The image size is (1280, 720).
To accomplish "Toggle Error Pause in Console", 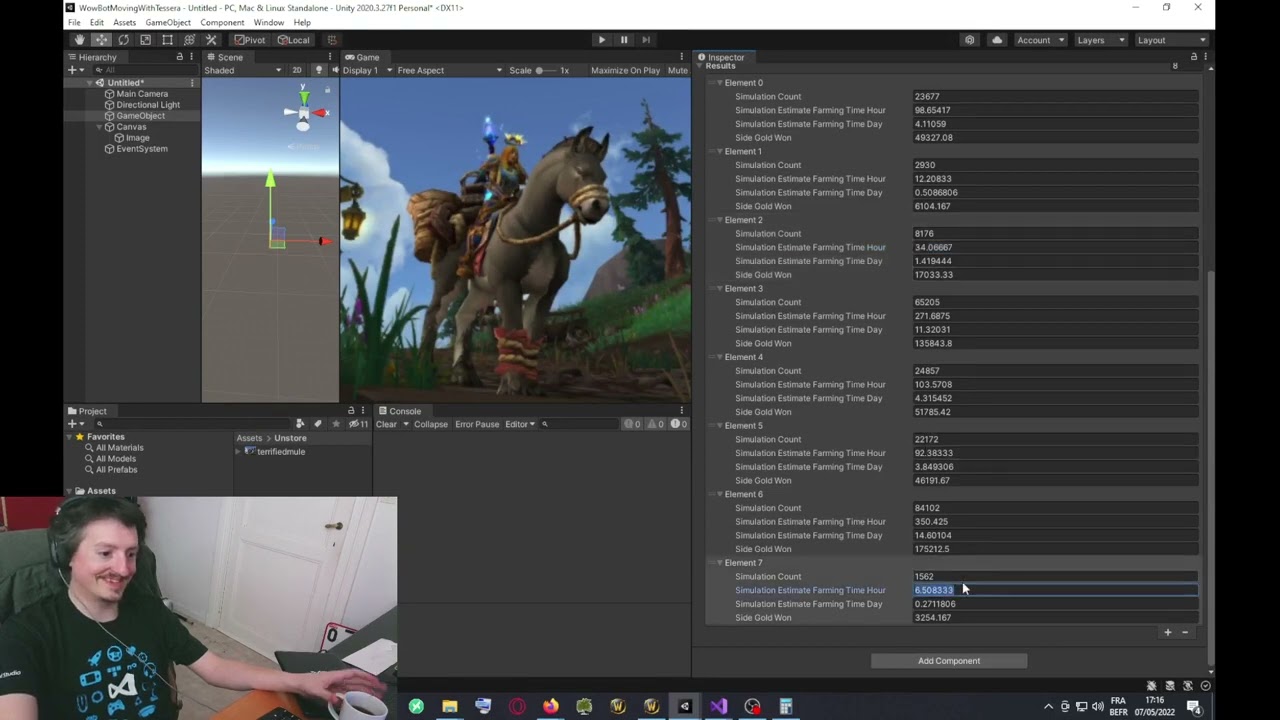I will tap(477, 424).
